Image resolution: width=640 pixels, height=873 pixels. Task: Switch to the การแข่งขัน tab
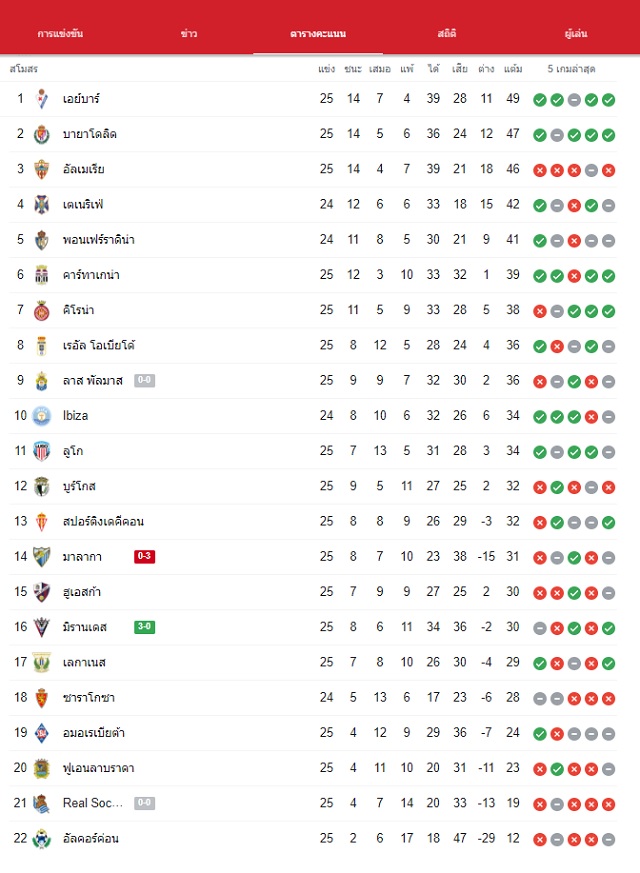pos(60,33)
